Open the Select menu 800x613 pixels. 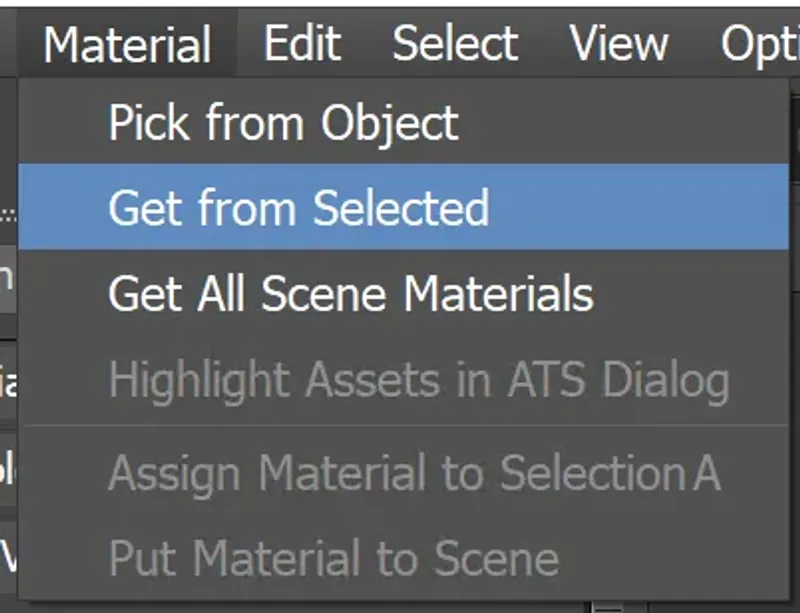coord(455,42)
